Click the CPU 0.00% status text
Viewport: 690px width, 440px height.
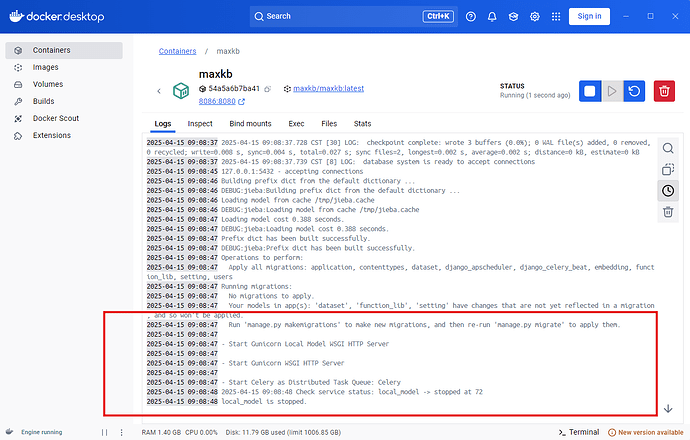tap(201, 433)
